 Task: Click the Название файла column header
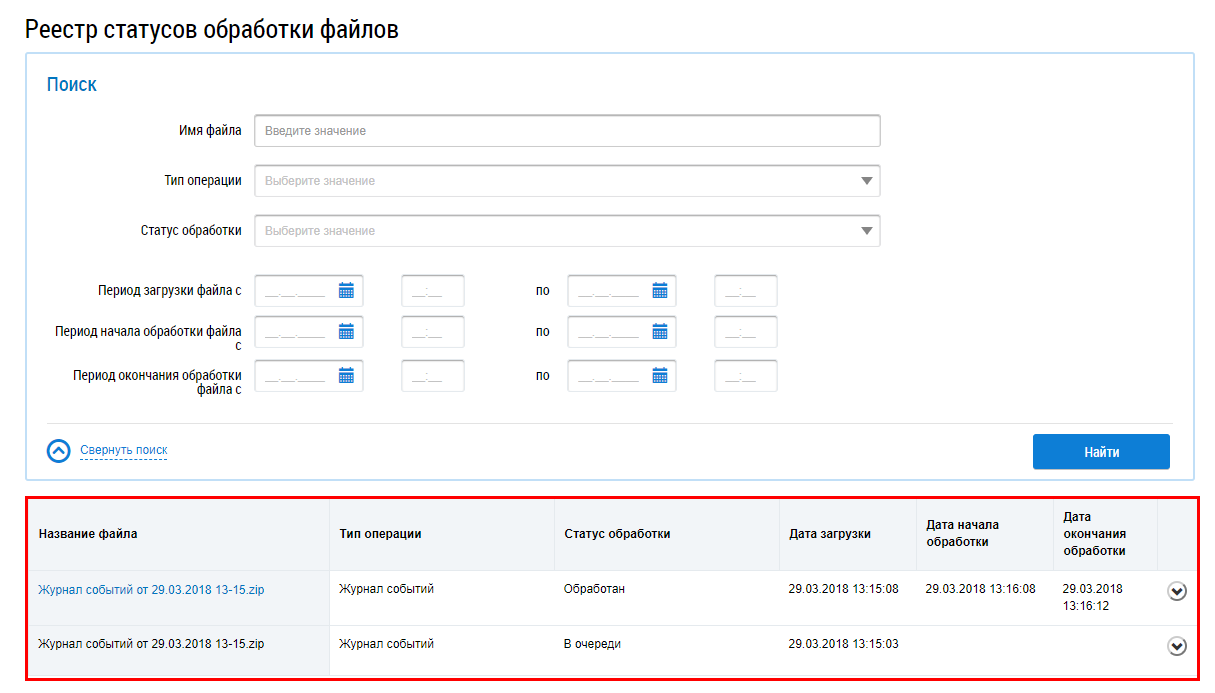88,534
